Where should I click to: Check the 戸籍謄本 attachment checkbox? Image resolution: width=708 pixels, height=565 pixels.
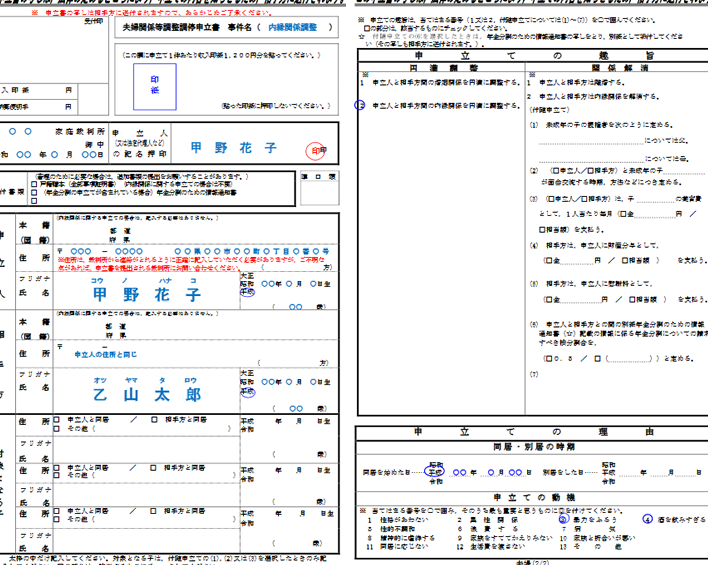34,184
